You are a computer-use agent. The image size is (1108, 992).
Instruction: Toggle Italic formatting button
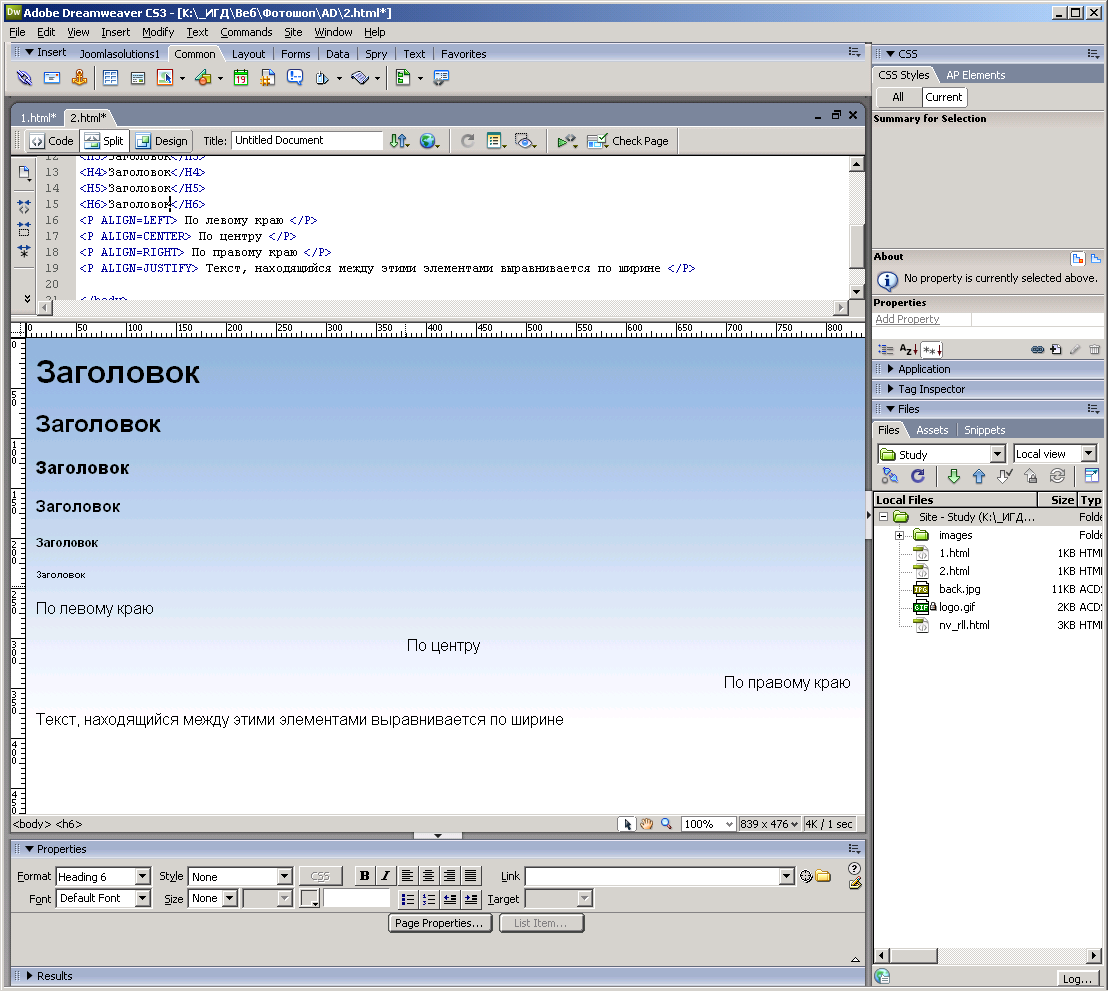tap(385, 876)
